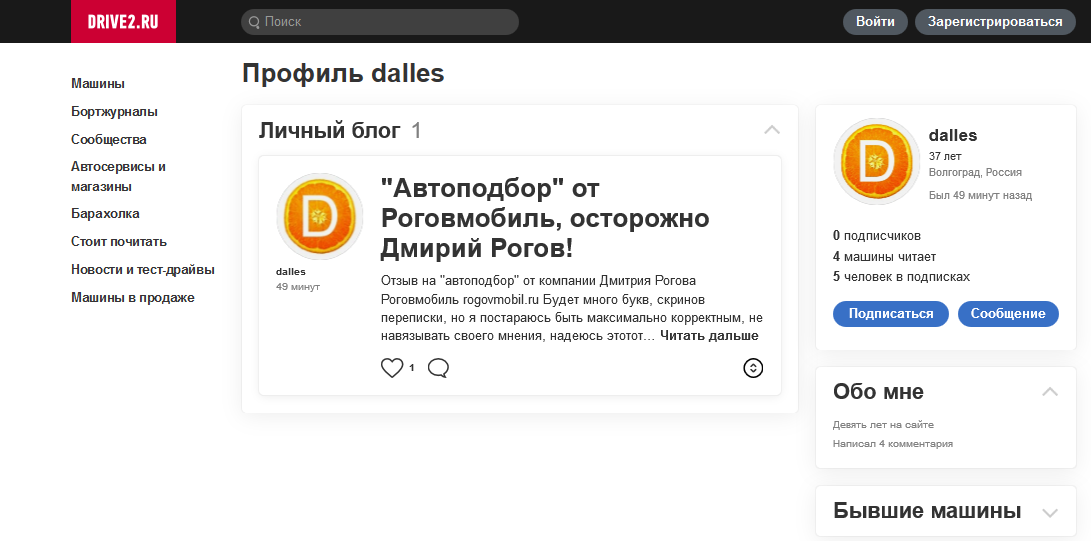
Task: Open dalles avatar in the profile card
Action: point(876,162)
